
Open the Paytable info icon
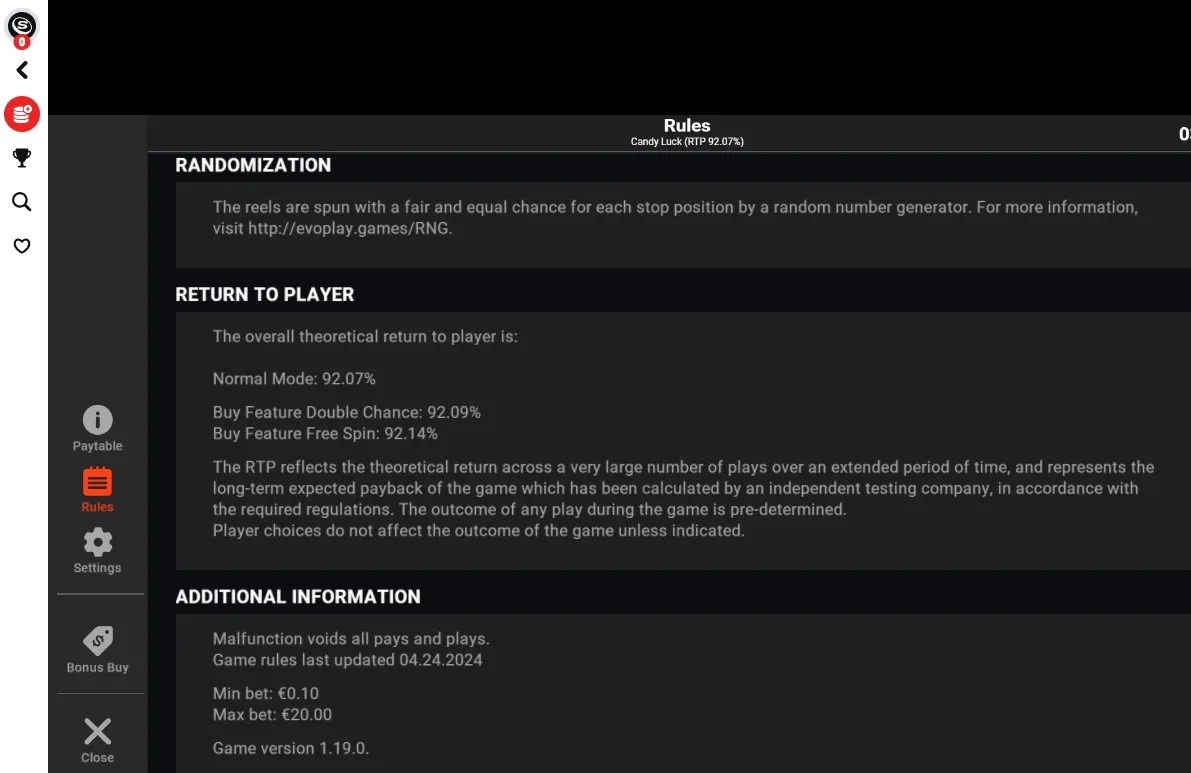(97, 429)
